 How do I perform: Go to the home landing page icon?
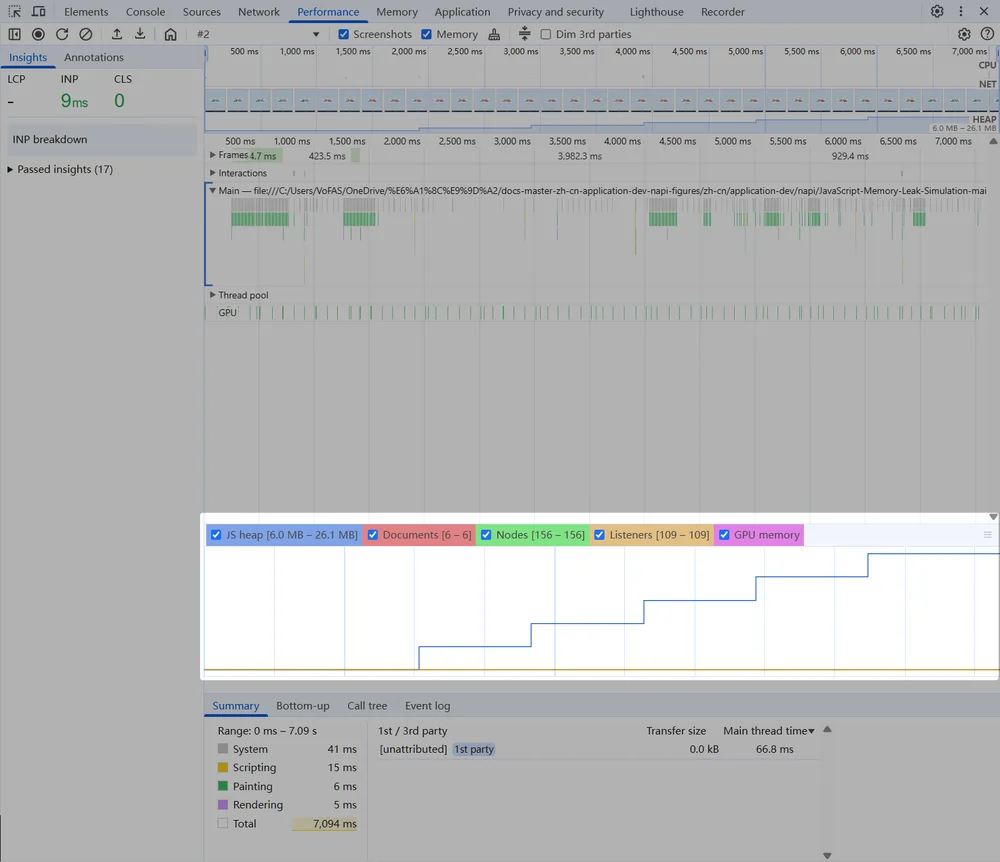170,34
